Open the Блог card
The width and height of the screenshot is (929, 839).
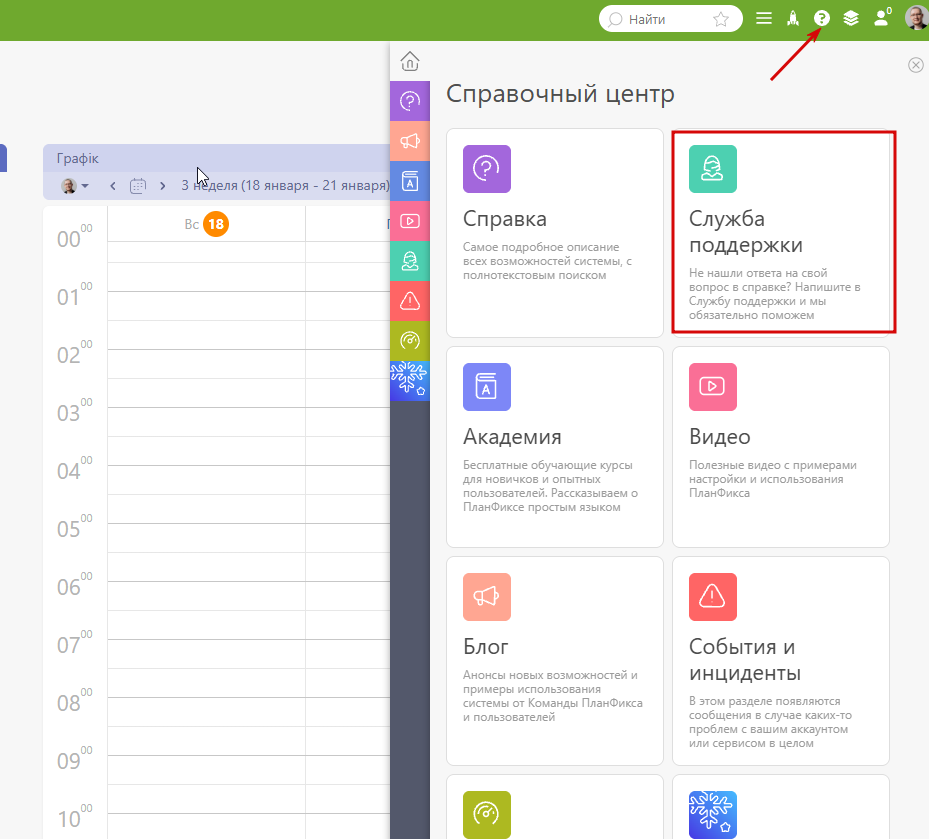[x=555, y=661]
